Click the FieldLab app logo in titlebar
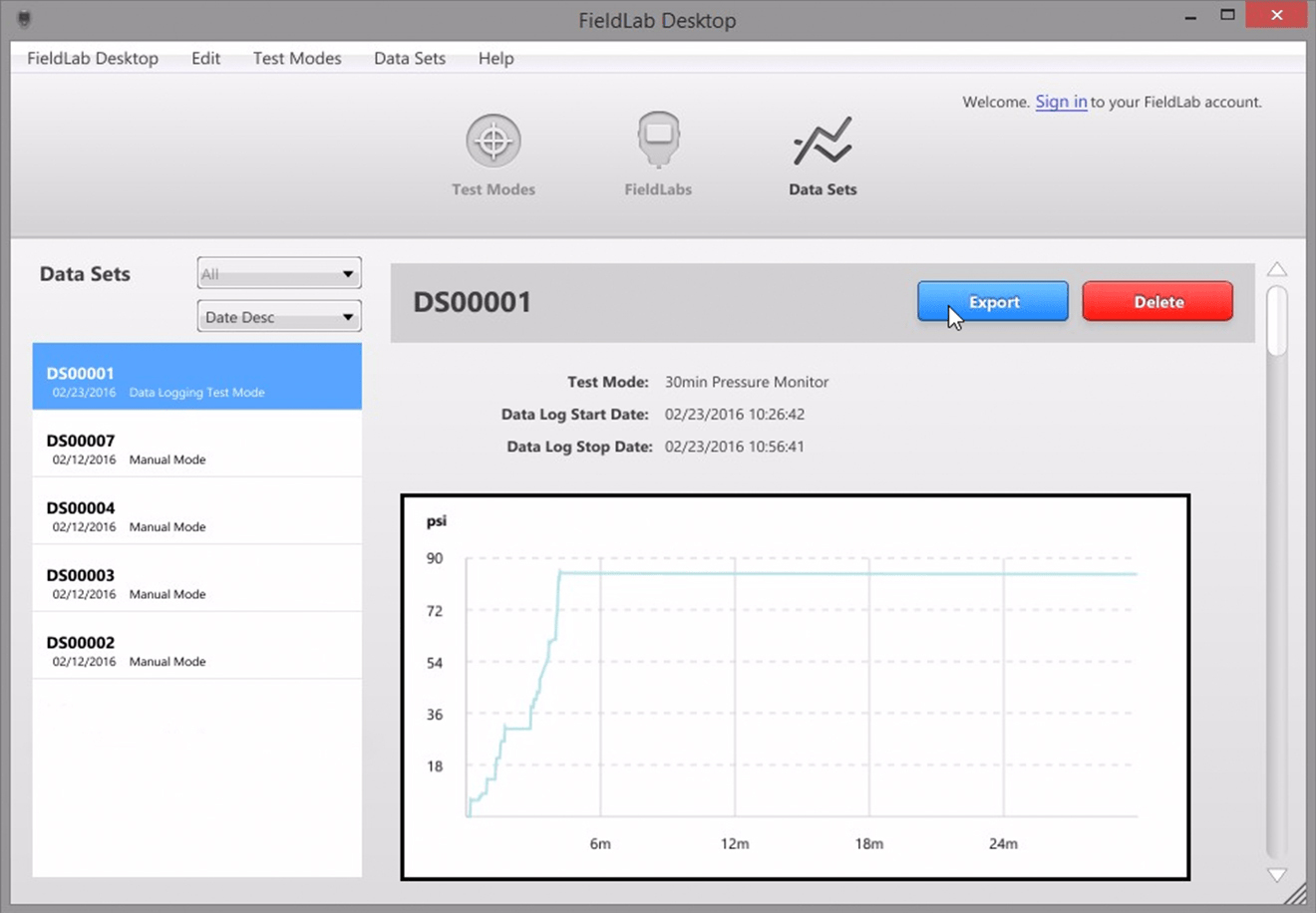Screen dimensions: 1316x913 (22, 18)
